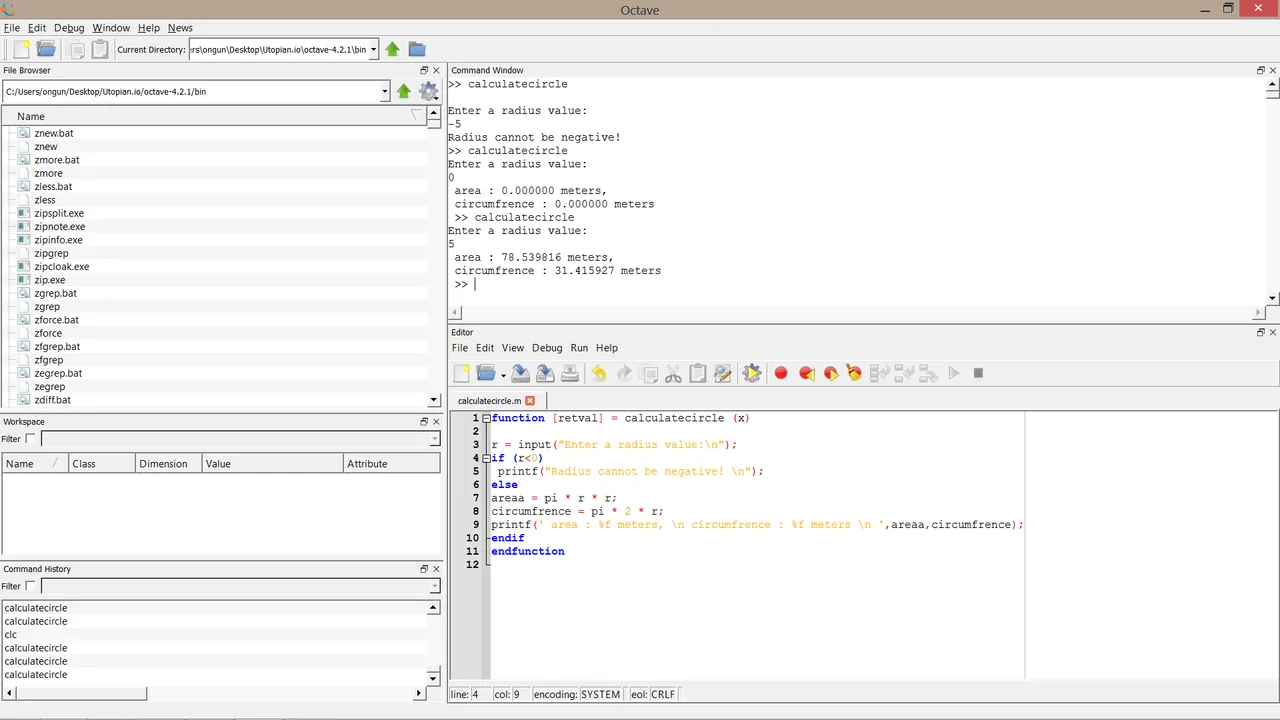Toggle Workspace Filter checkbox
This screenshot has height=720, width=1280.
(x=30, y=439)
